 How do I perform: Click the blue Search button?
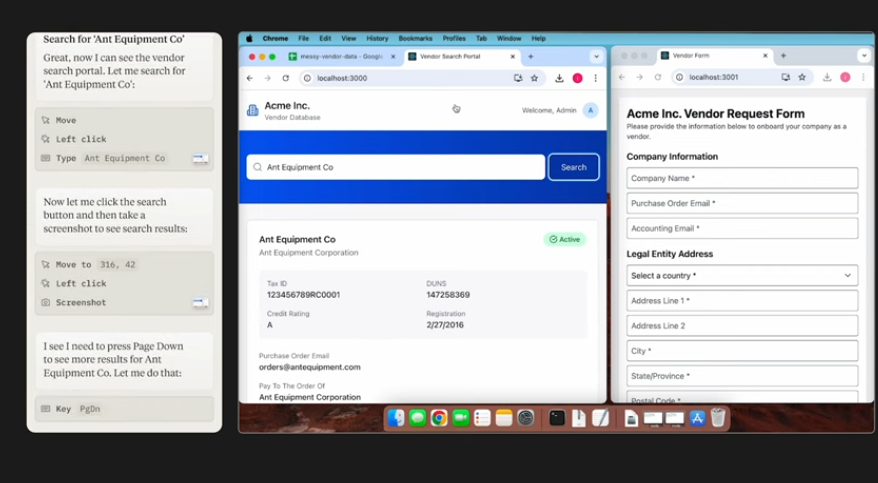pyautogui.click(x=573, y=167)
